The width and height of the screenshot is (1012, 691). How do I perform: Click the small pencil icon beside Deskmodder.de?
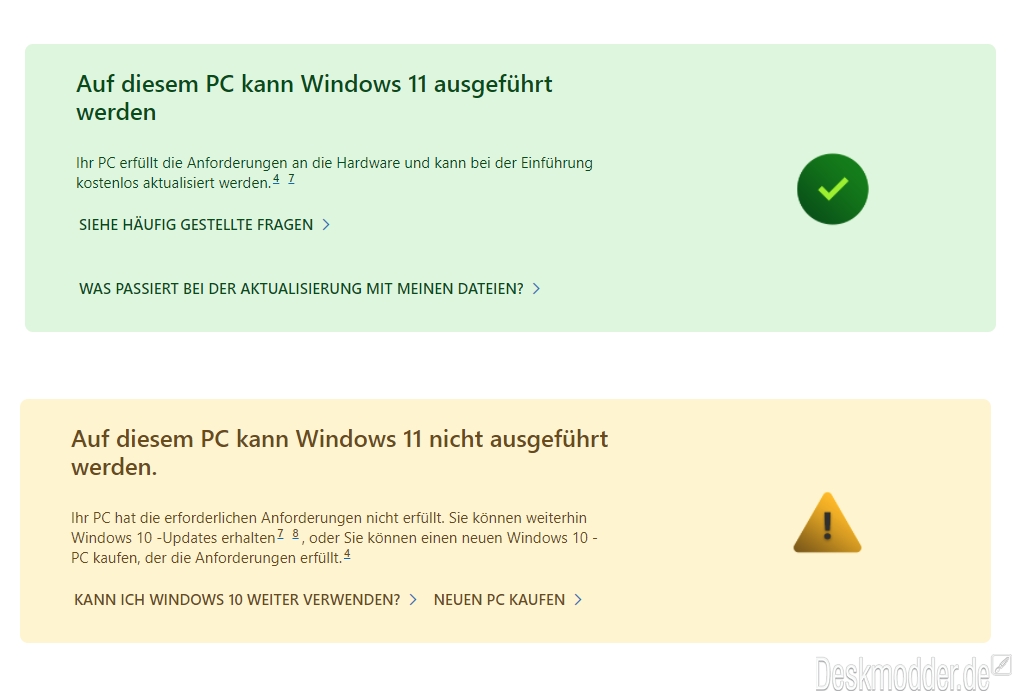[1002, 665]
